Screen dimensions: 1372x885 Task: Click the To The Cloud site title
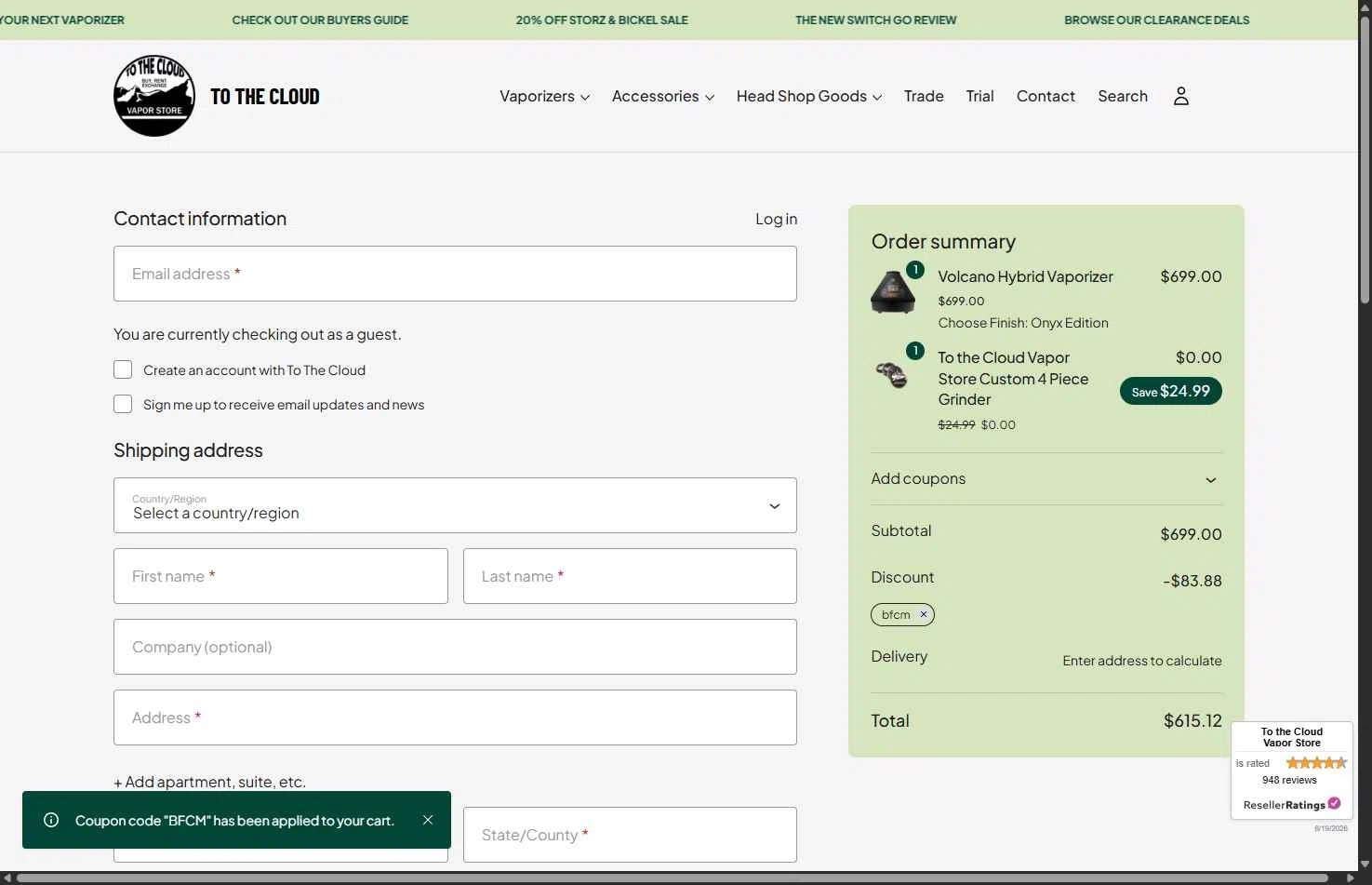coord(265,97)
